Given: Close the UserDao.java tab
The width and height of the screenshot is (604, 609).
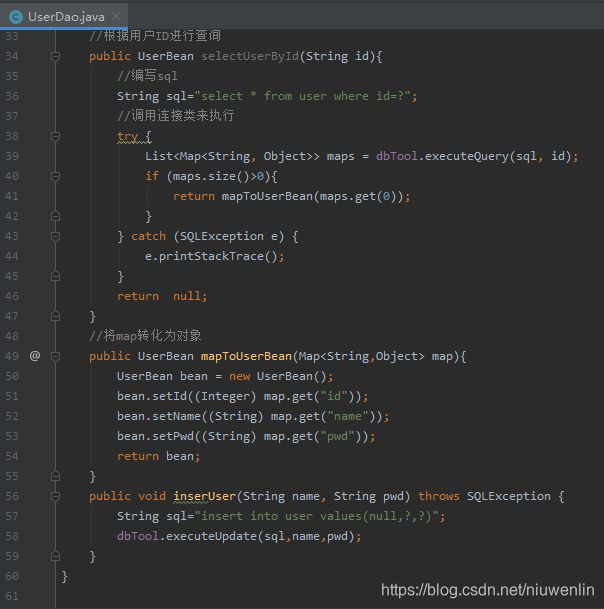Looking at the screenshot, I should 116,16.
